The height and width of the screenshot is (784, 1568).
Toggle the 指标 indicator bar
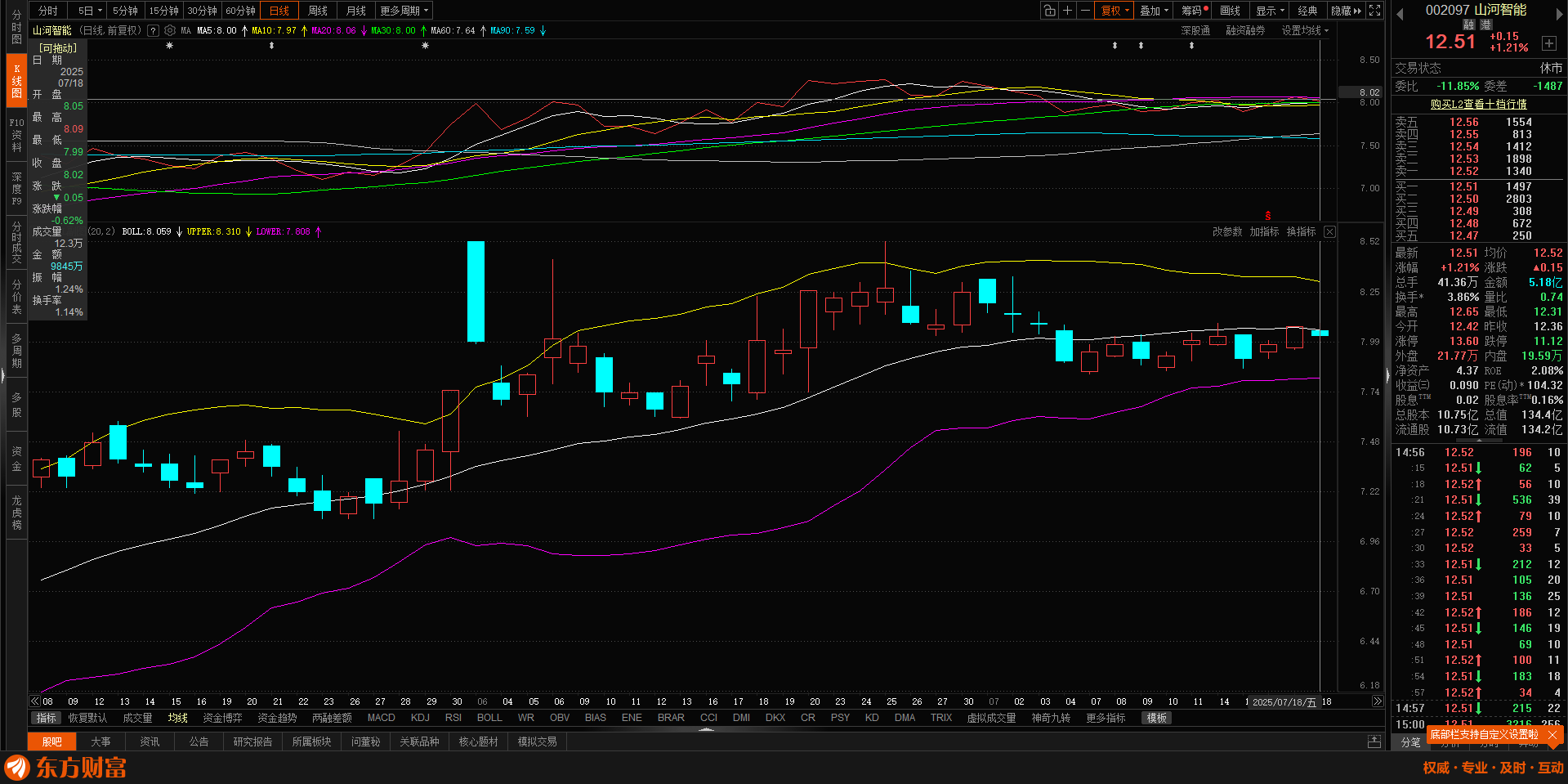[47, 718]
